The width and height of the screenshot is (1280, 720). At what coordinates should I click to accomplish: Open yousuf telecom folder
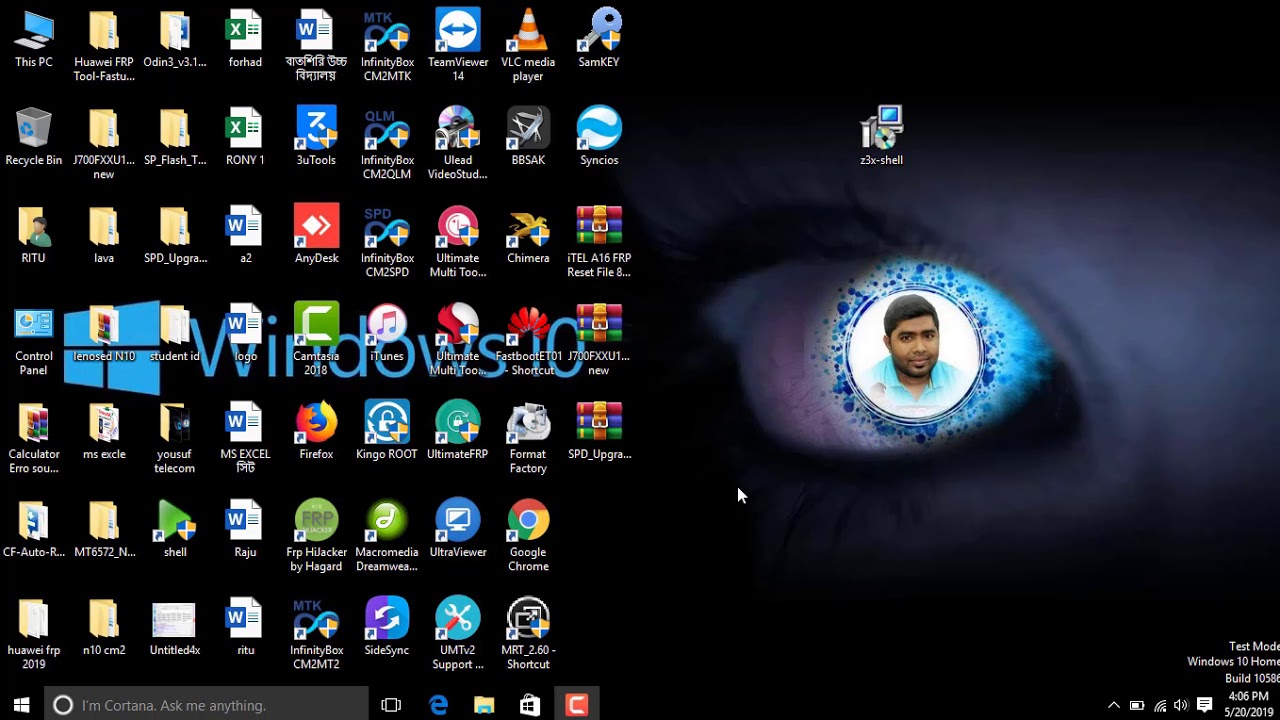(175, 438)
